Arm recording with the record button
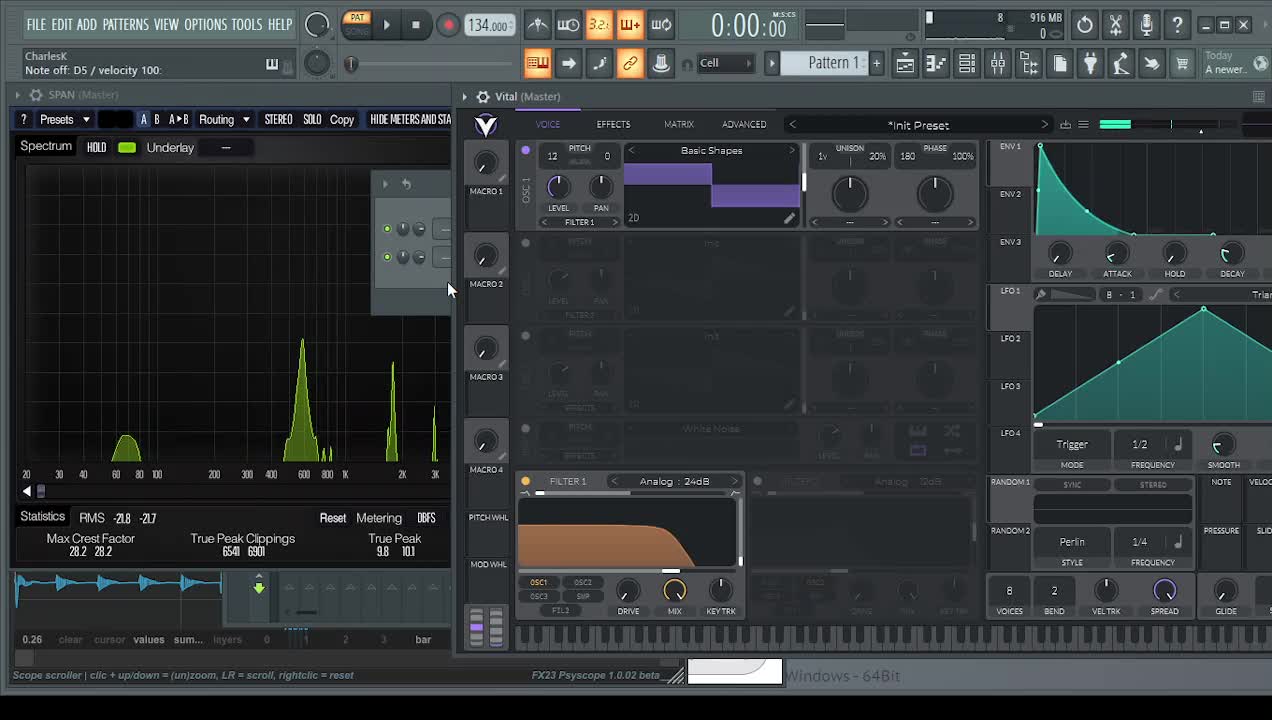The width and height of the screenshot is (1272, 720). tap(448, 25)
